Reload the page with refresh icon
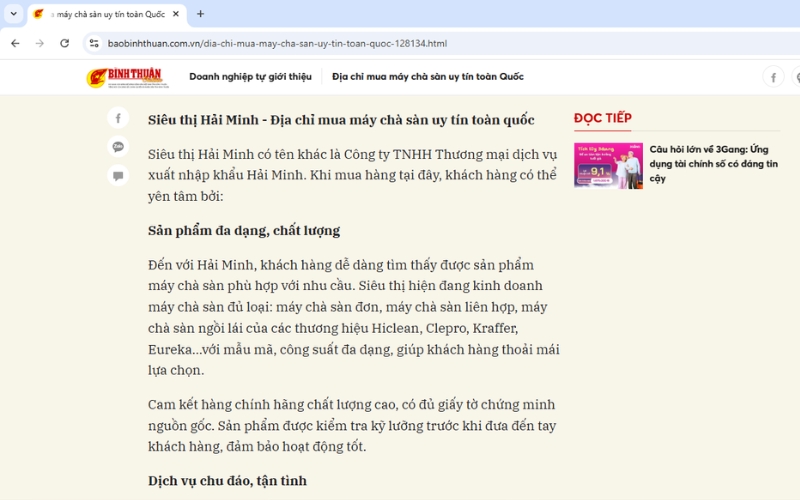This screenshot has height=500, width=800. click(x=64, y=43)
